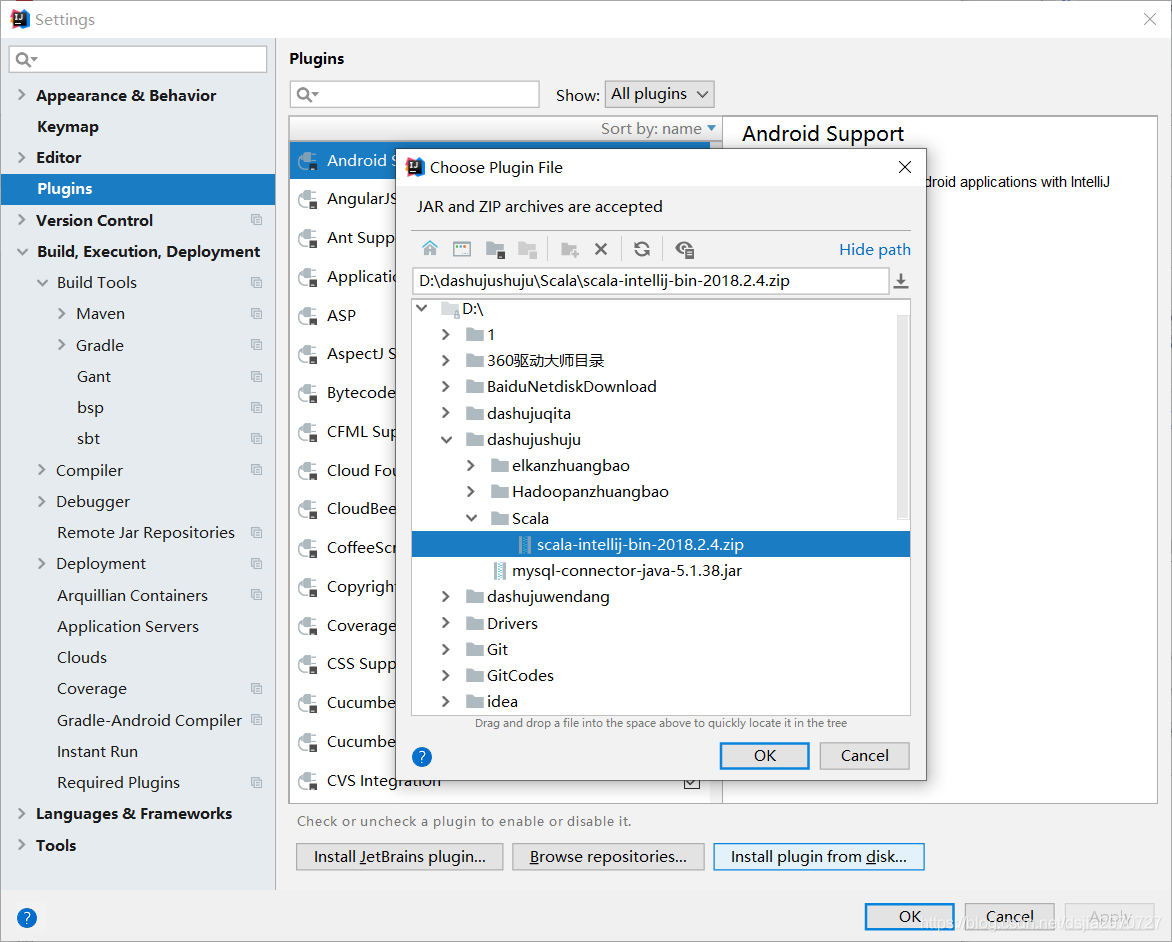Select Tools settings category
Screen dimensions: 1172x942
(x=56, y=845)
